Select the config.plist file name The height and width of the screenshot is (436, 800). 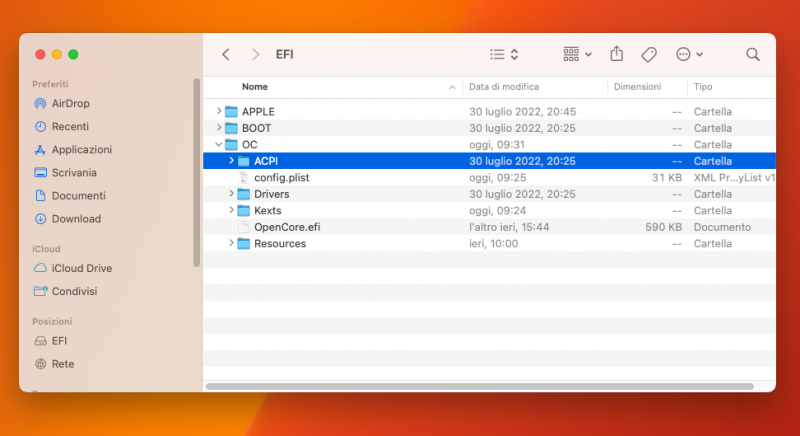pyautogui.click(x=282, y=177)
